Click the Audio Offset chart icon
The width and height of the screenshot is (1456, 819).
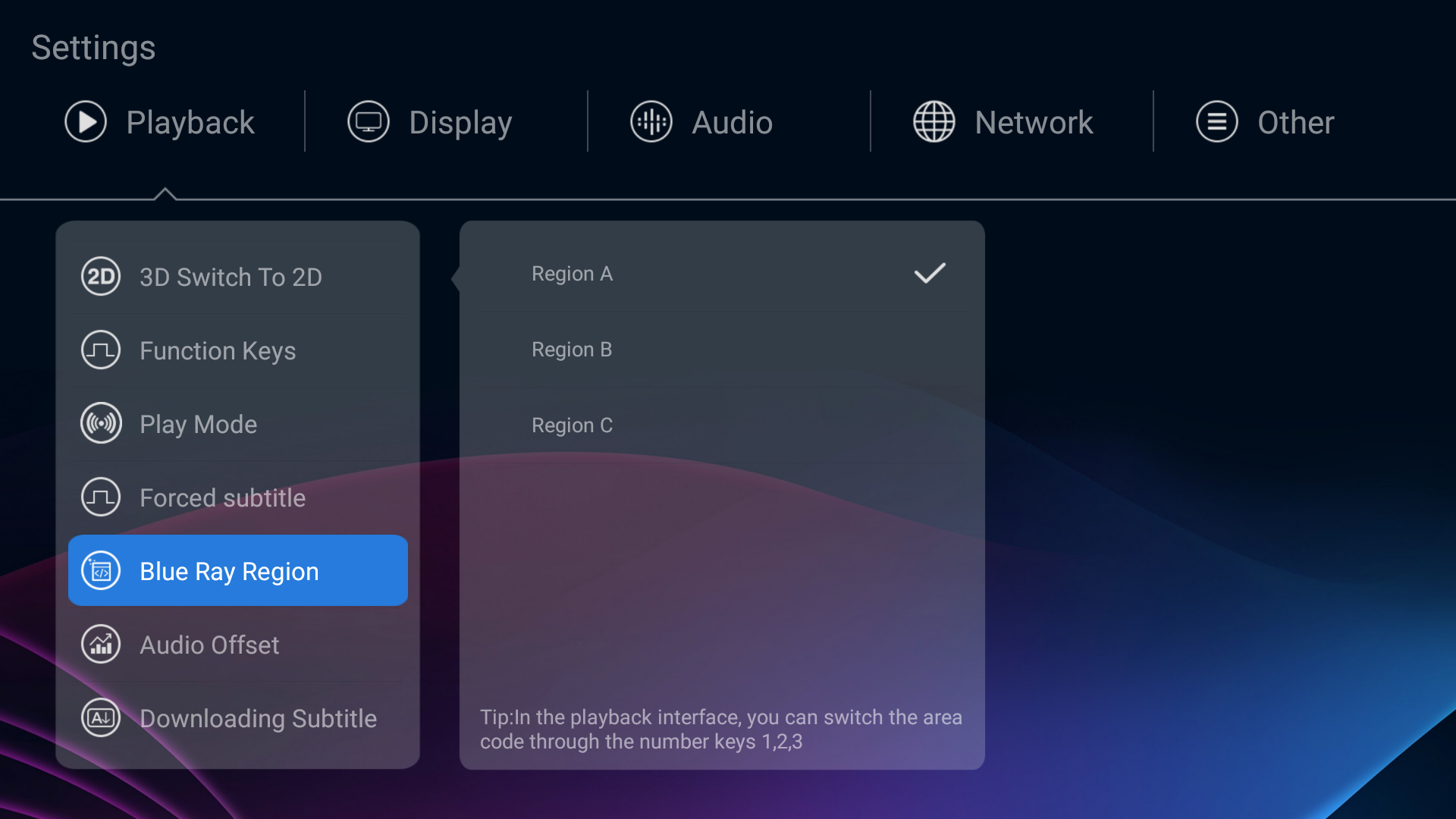(x=101, y=645)
